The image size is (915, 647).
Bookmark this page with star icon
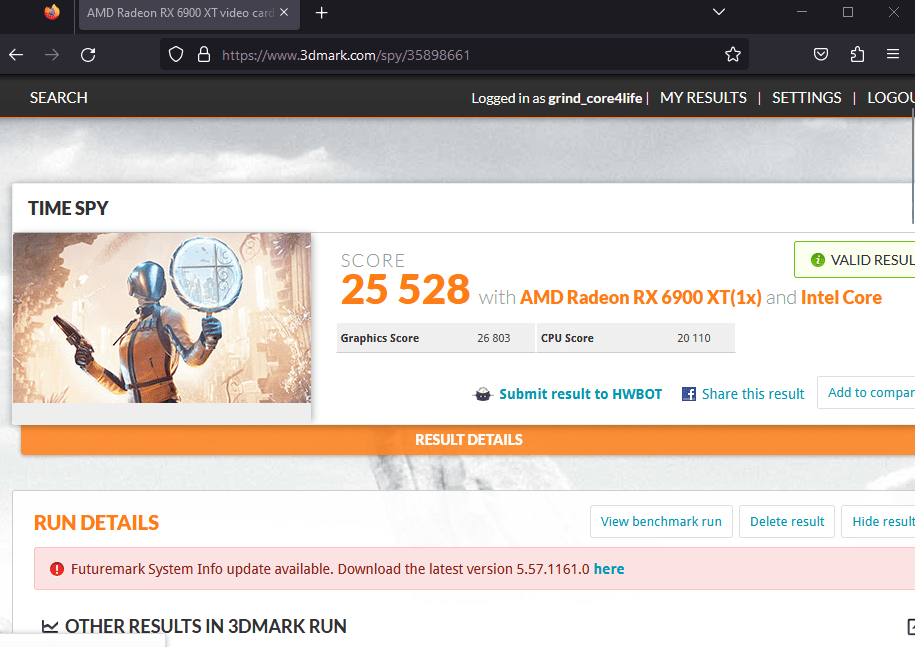(733, 54)
